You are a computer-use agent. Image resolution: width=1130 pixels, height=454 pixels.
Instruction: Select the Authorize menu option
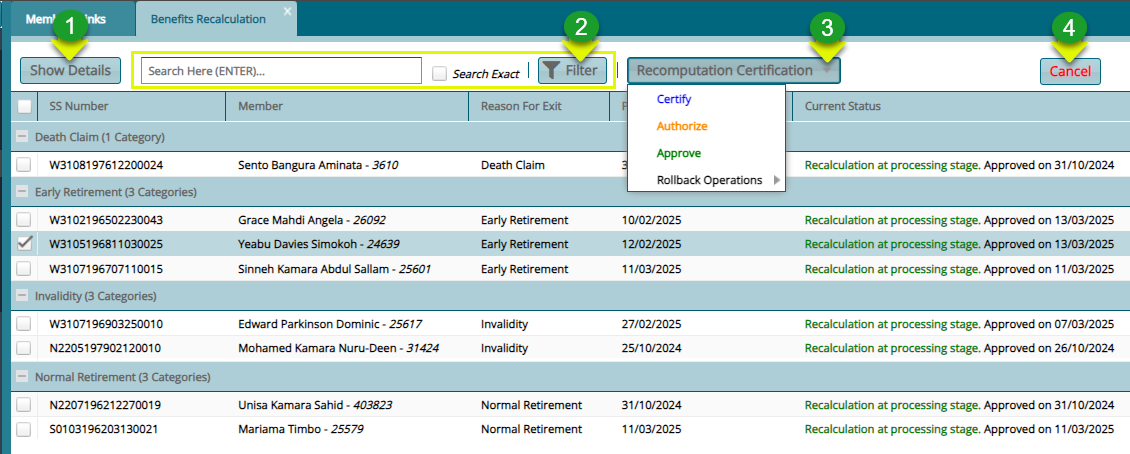click(x=682, y=126)
